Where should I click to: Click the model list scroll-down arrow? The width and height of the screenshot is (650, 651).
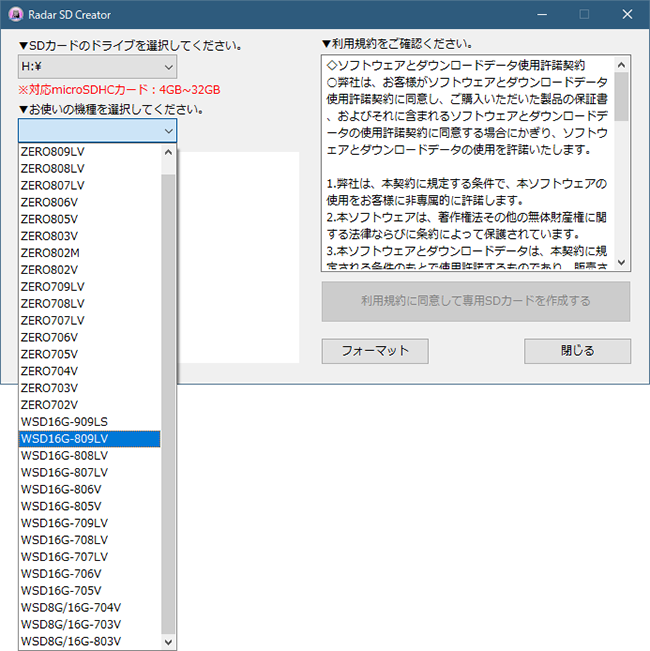[168, 642]
